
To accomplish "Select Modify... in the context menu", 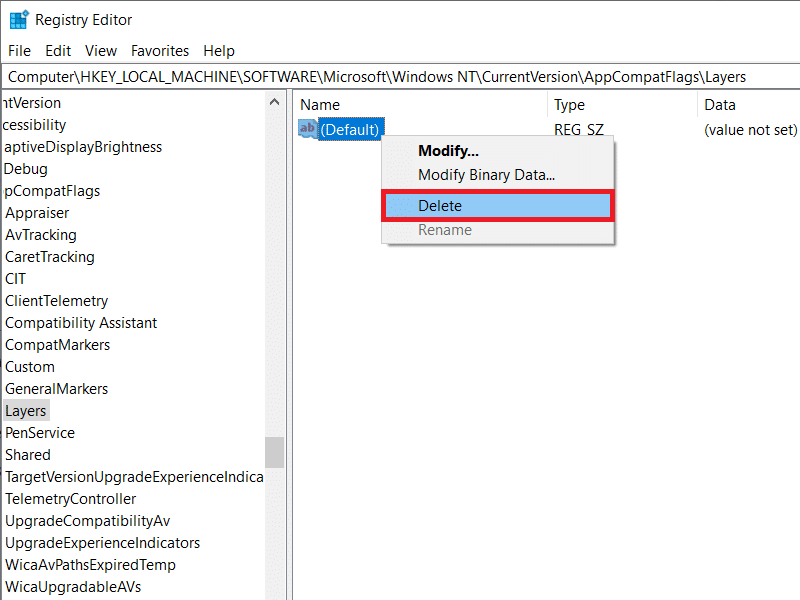I will (448, 151).
